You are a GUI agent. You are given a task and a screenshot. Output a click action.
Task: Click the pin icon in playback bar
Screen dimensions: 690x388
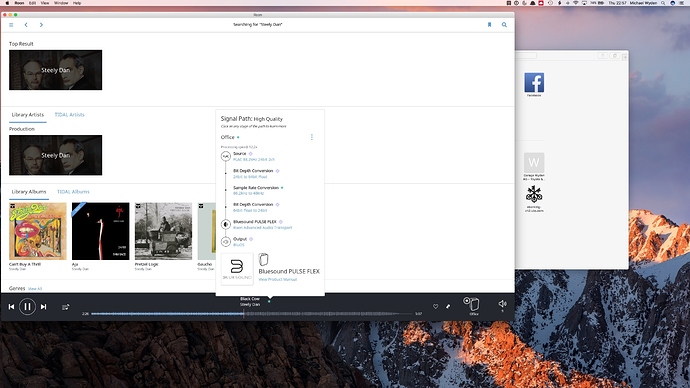click(x=448, y=307)
